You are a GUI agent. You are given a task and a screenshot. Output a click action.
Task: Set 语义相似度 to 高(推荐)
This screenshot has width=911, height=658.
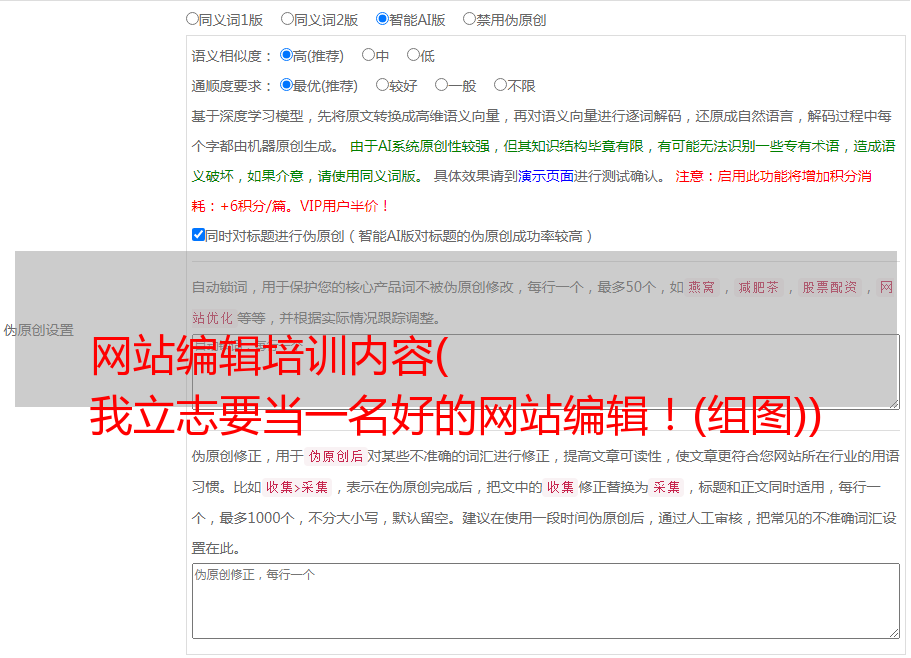[x=286, y=55]
